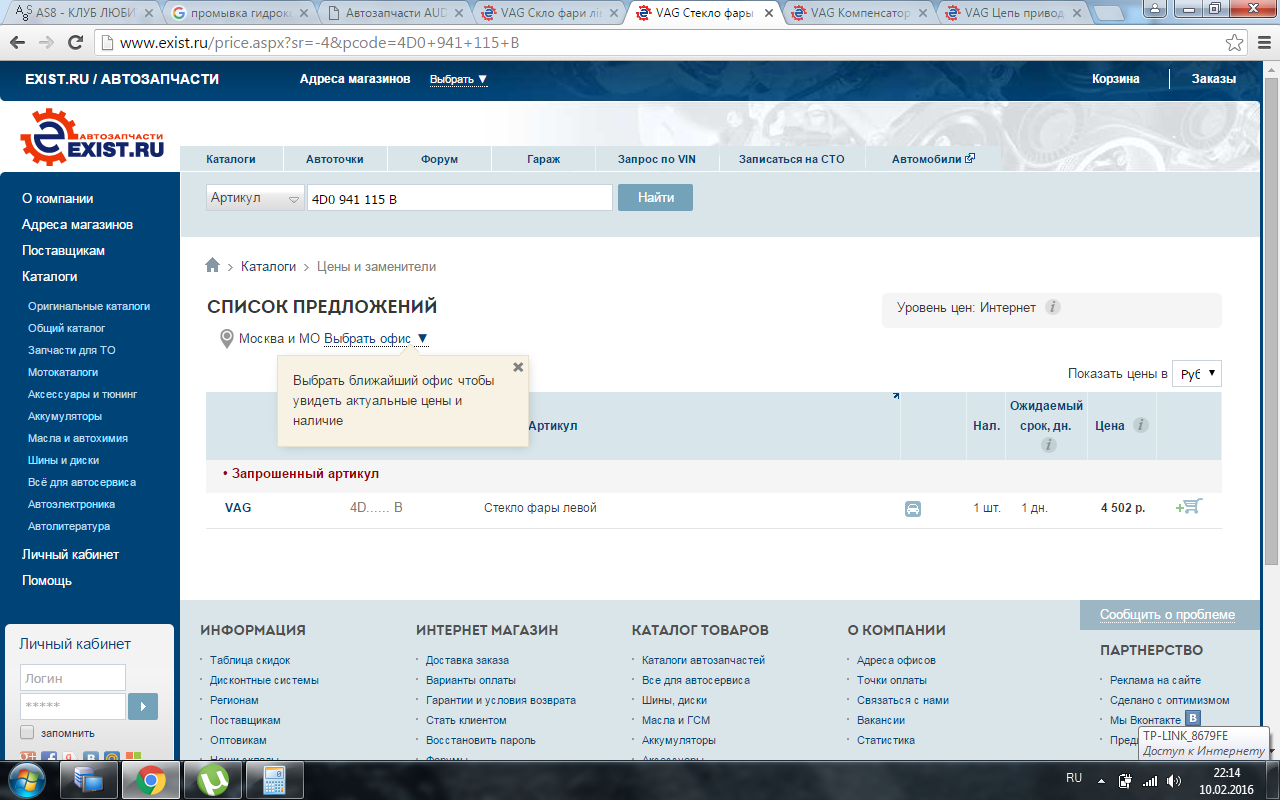Click the VAG brand name in offer row
The width and height of the screenshot is (1280, 800).
tap(238, 508)
